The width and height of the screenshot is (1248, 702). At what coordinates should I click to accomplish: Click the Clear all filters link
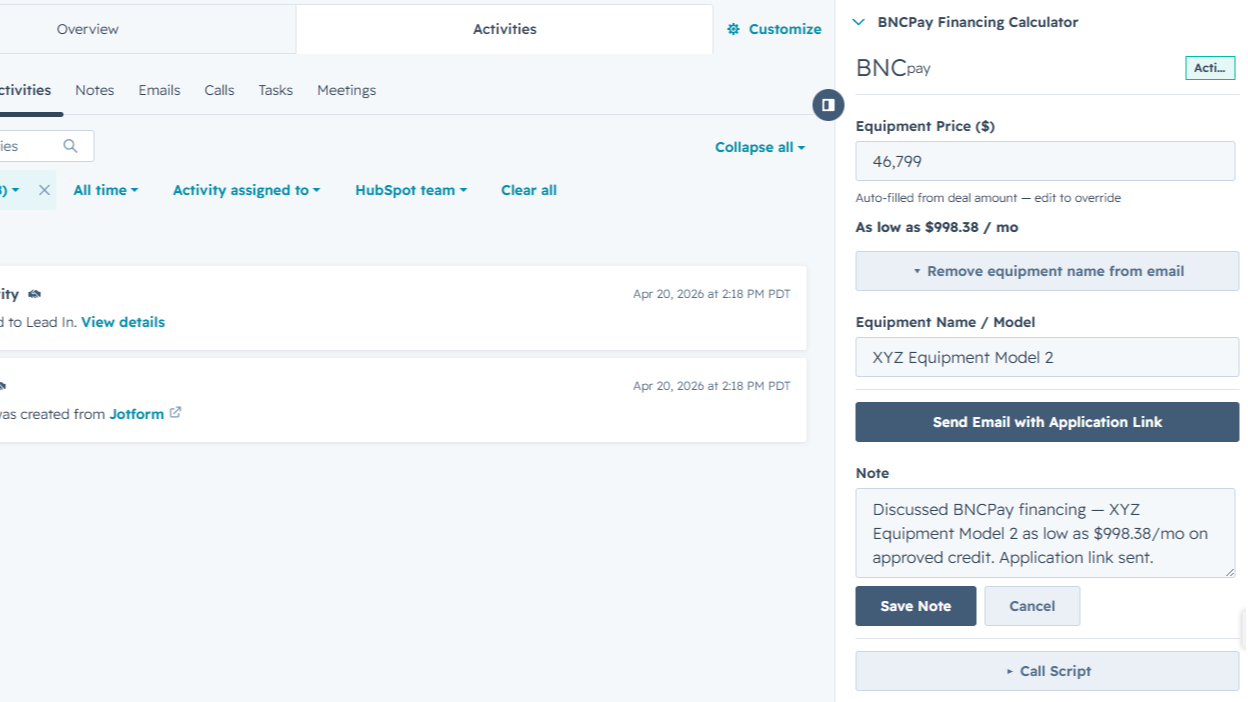coord(529,190)
